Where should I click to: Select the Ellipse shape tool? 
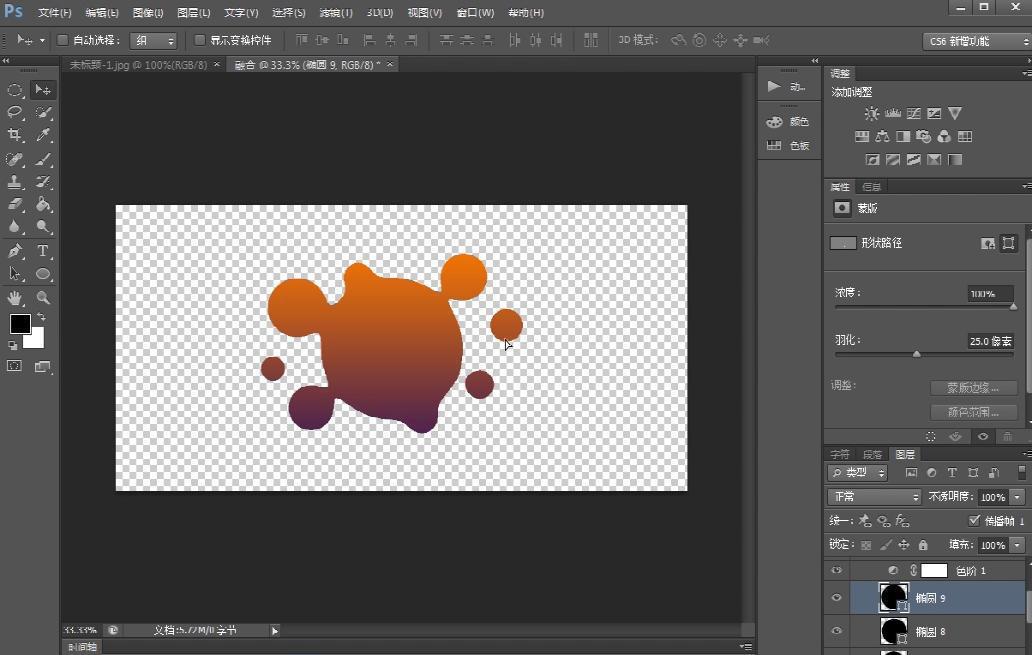coord(43,274)
